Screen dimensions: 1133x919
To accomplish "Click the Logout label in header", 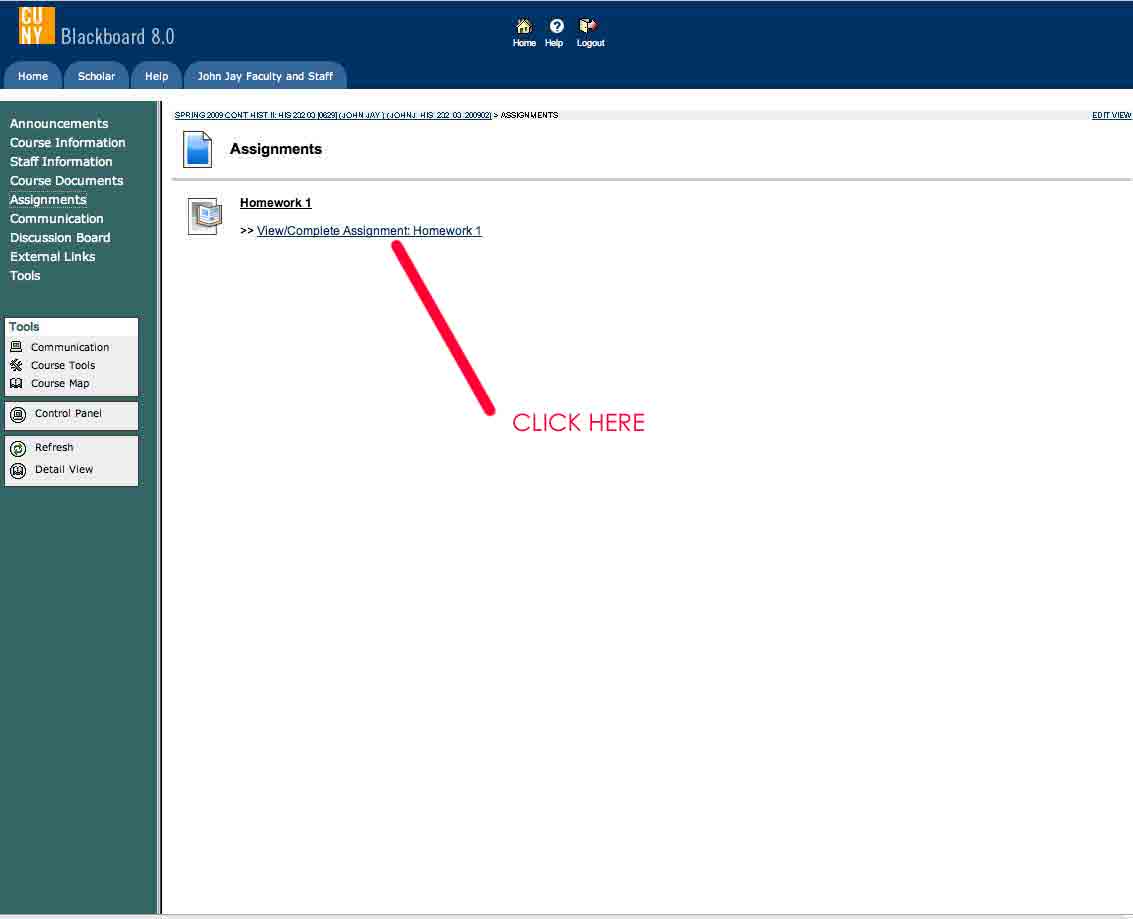I will click(x=590, y=43).
